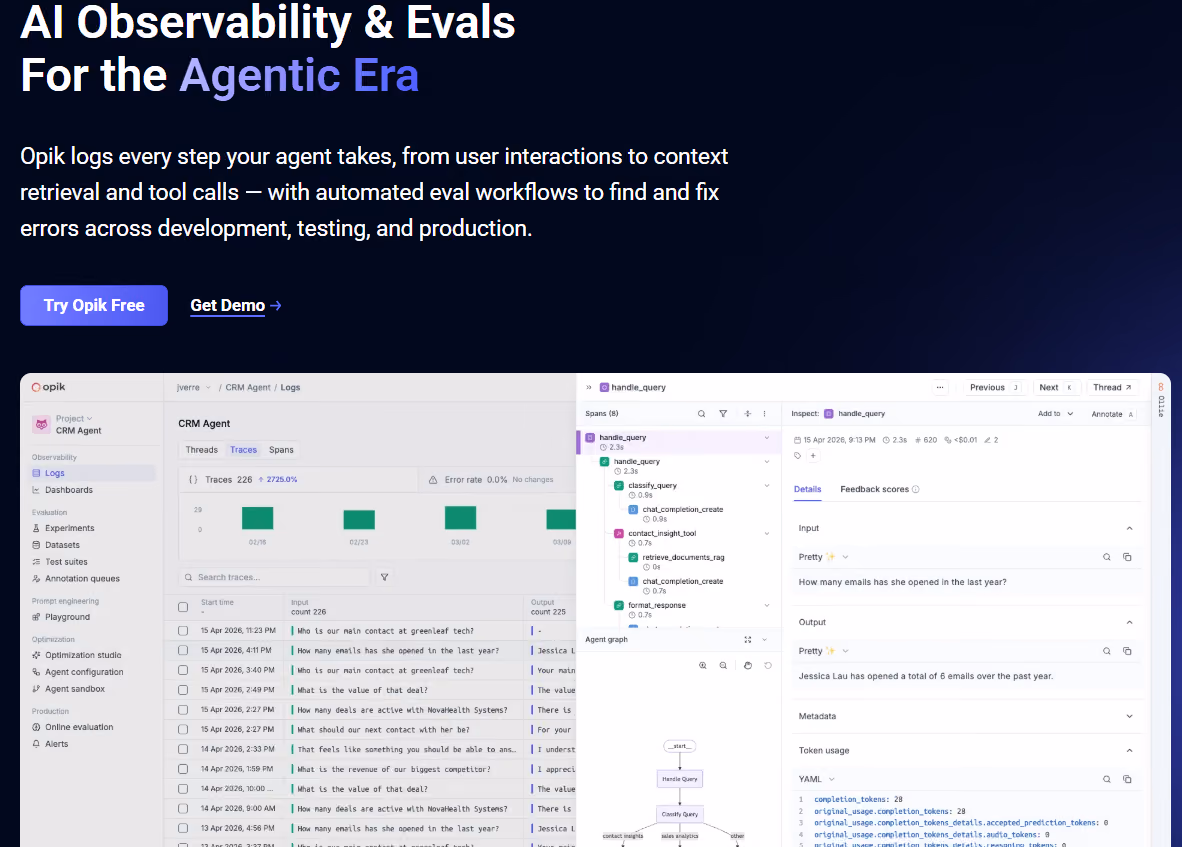Open the Add to dropdown
Screen dimensions: 1182x847
(x=1055, y=414)
